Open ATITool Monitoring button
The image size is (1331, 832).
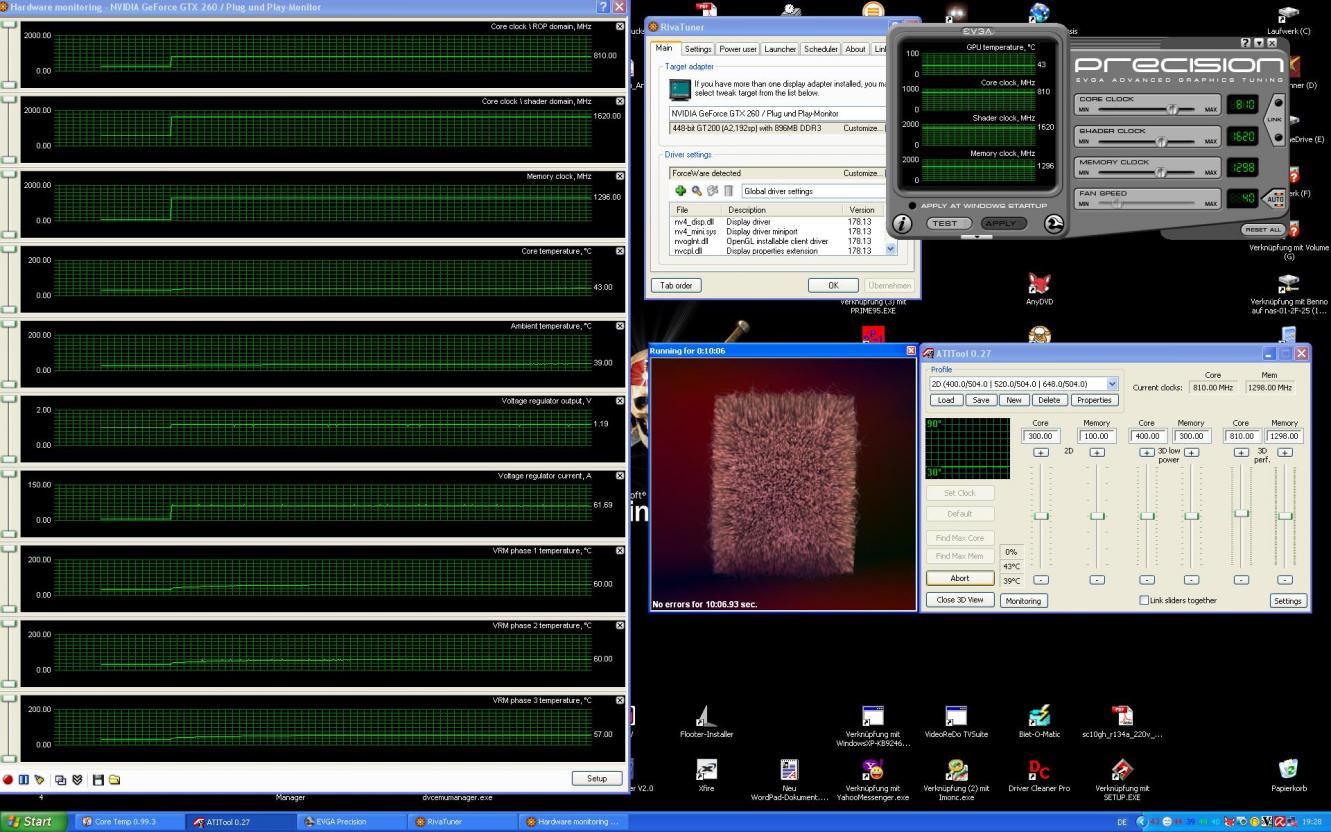point(1023,601)
